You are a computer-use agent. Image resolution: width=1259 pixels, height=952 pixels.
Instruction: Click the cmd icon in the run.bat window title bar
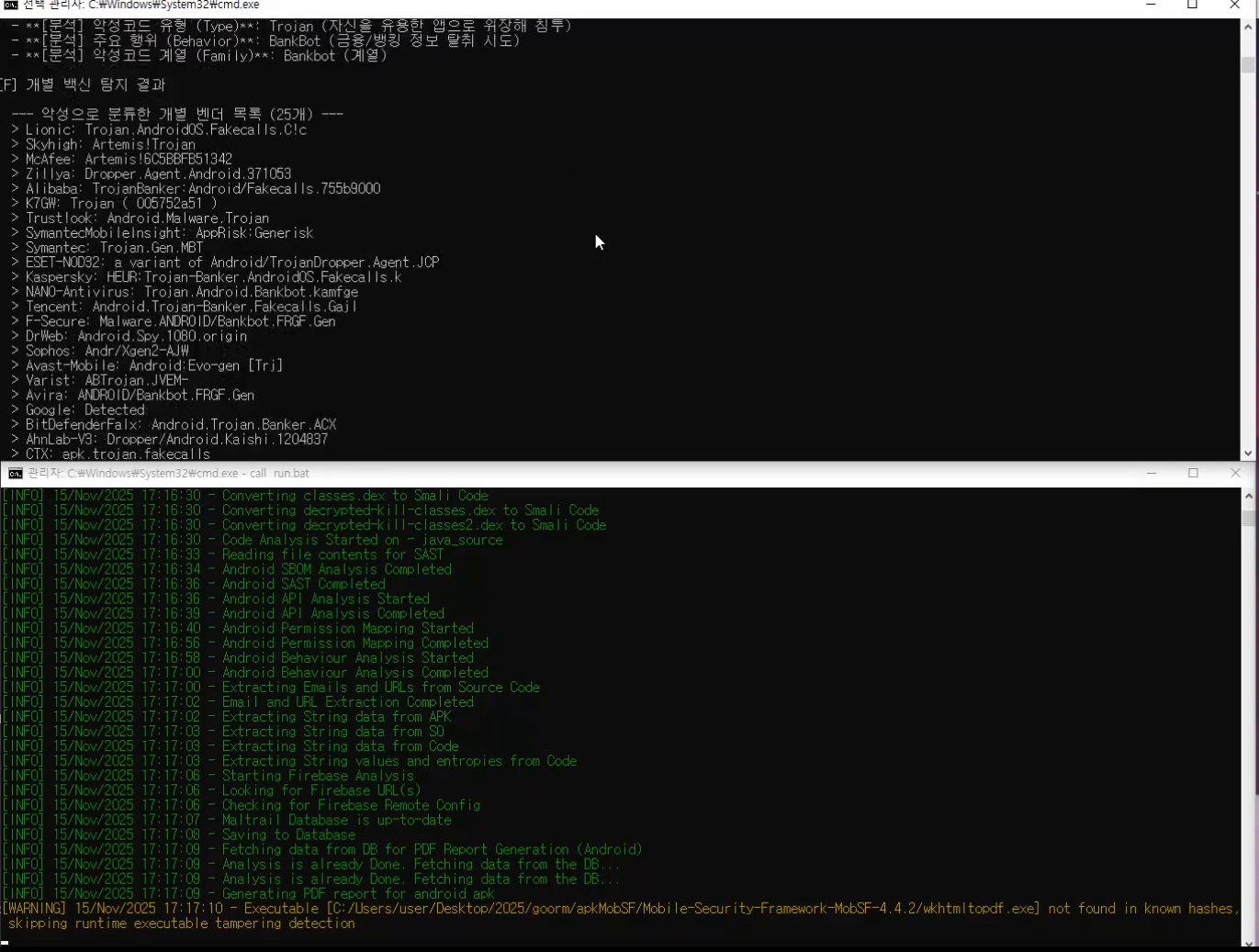click(x=16, y=474)
